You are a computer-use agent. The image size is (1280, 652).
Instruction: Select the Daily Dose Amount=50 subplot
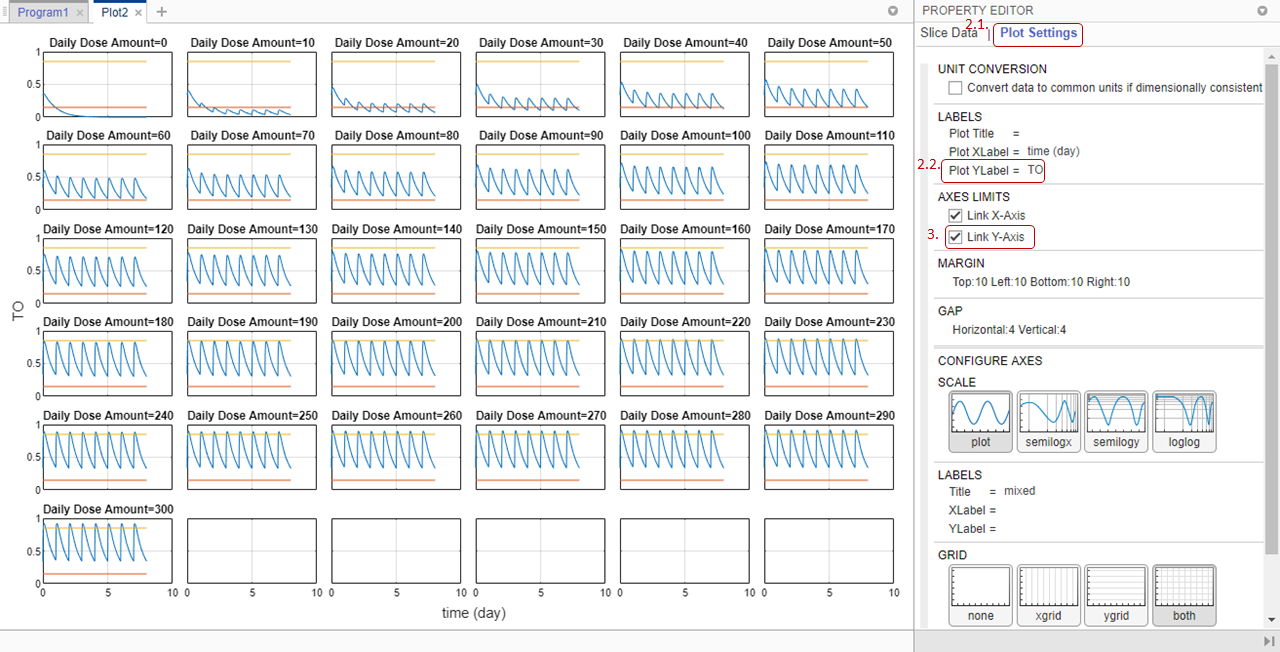coord(828,84)
